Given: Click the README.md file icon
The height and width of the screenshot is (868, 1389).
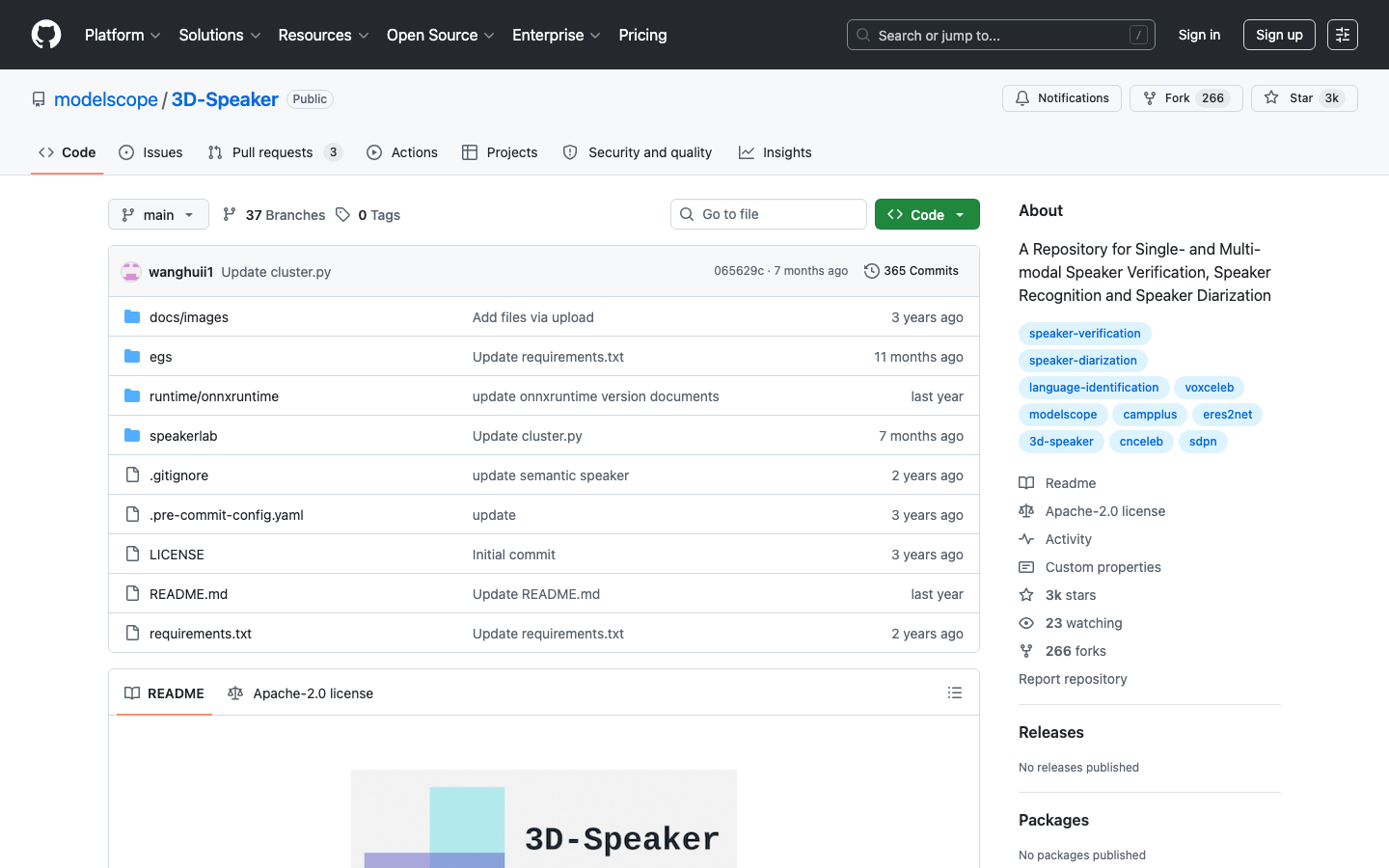Looking at the screenshot, I should [x=132, y=594].
